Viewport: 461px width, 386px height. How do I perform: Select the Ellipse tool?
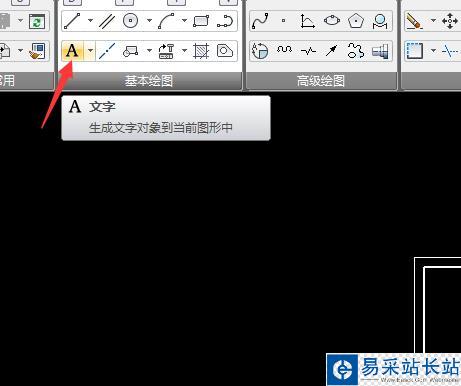(x=332, y=21)
